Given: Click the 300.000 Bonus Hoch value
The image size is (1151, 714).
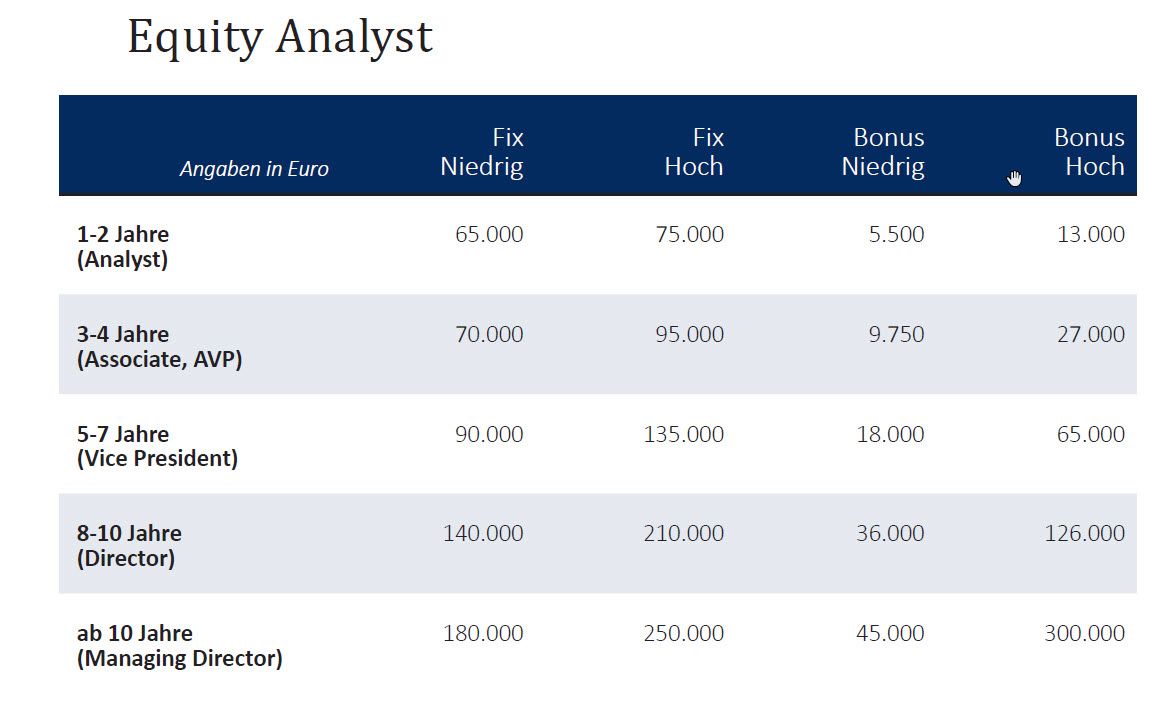Looking at the screenshot, I should coord(1085,633).
